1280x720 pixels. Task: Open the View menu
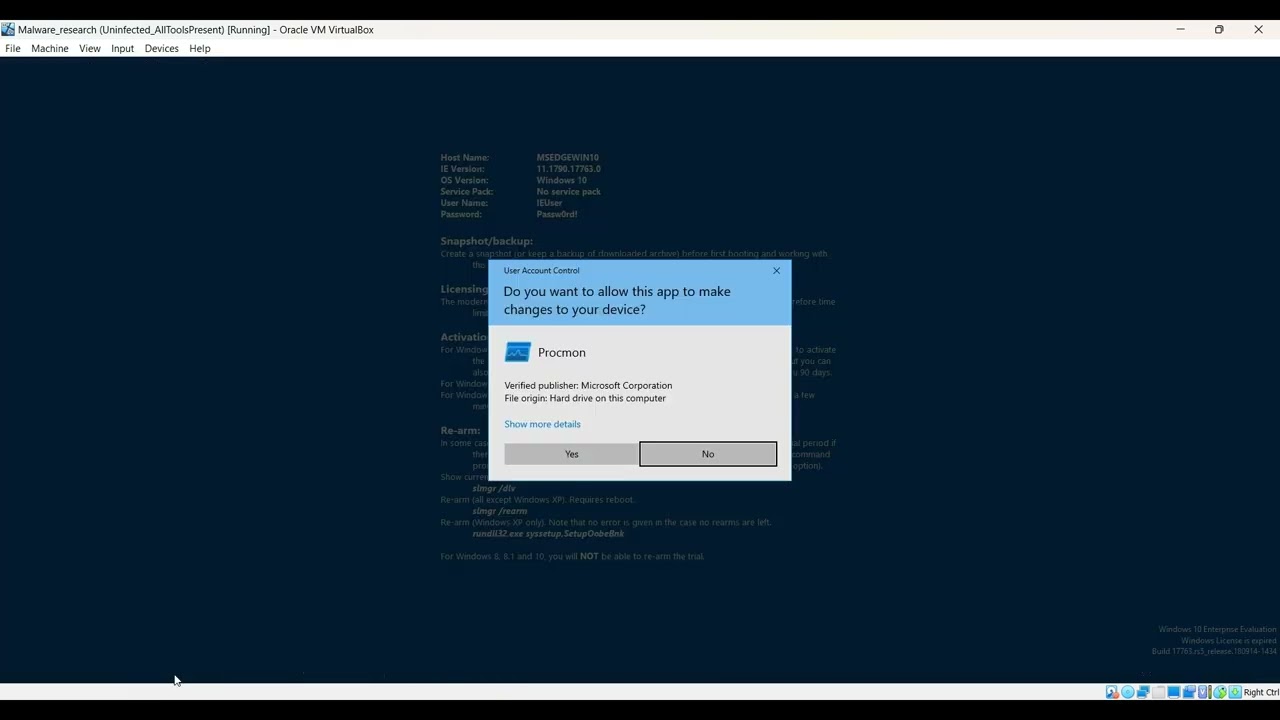[90, 48]
